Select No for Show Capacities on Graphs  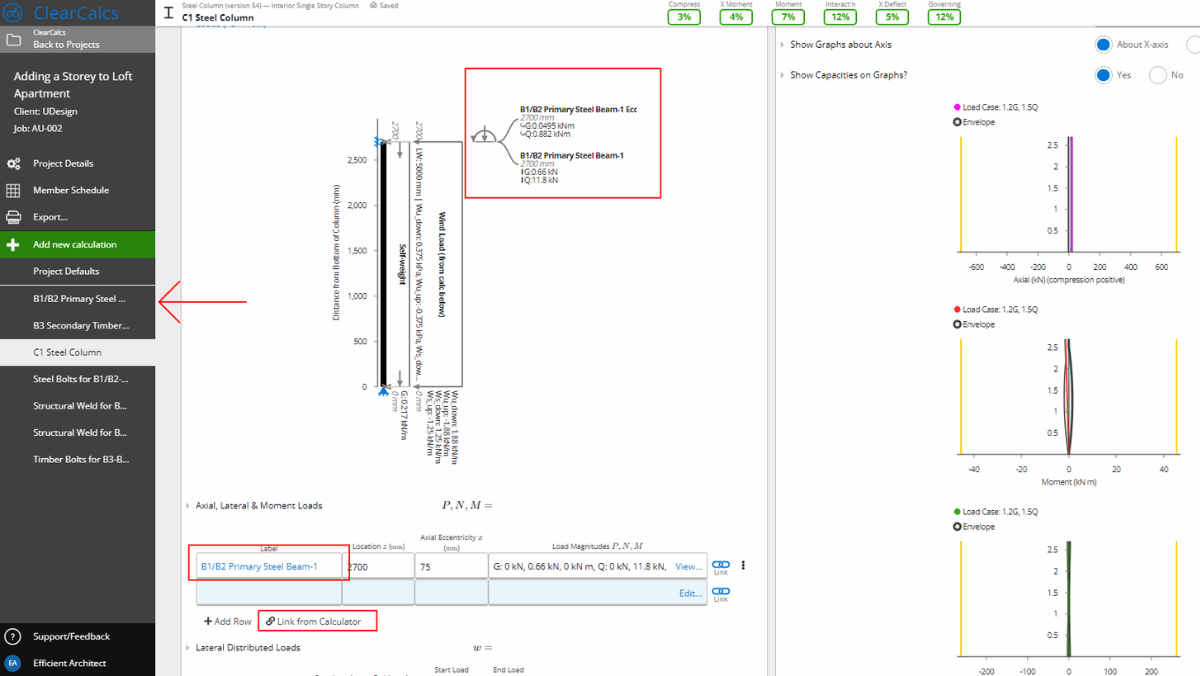(1158, 75)
